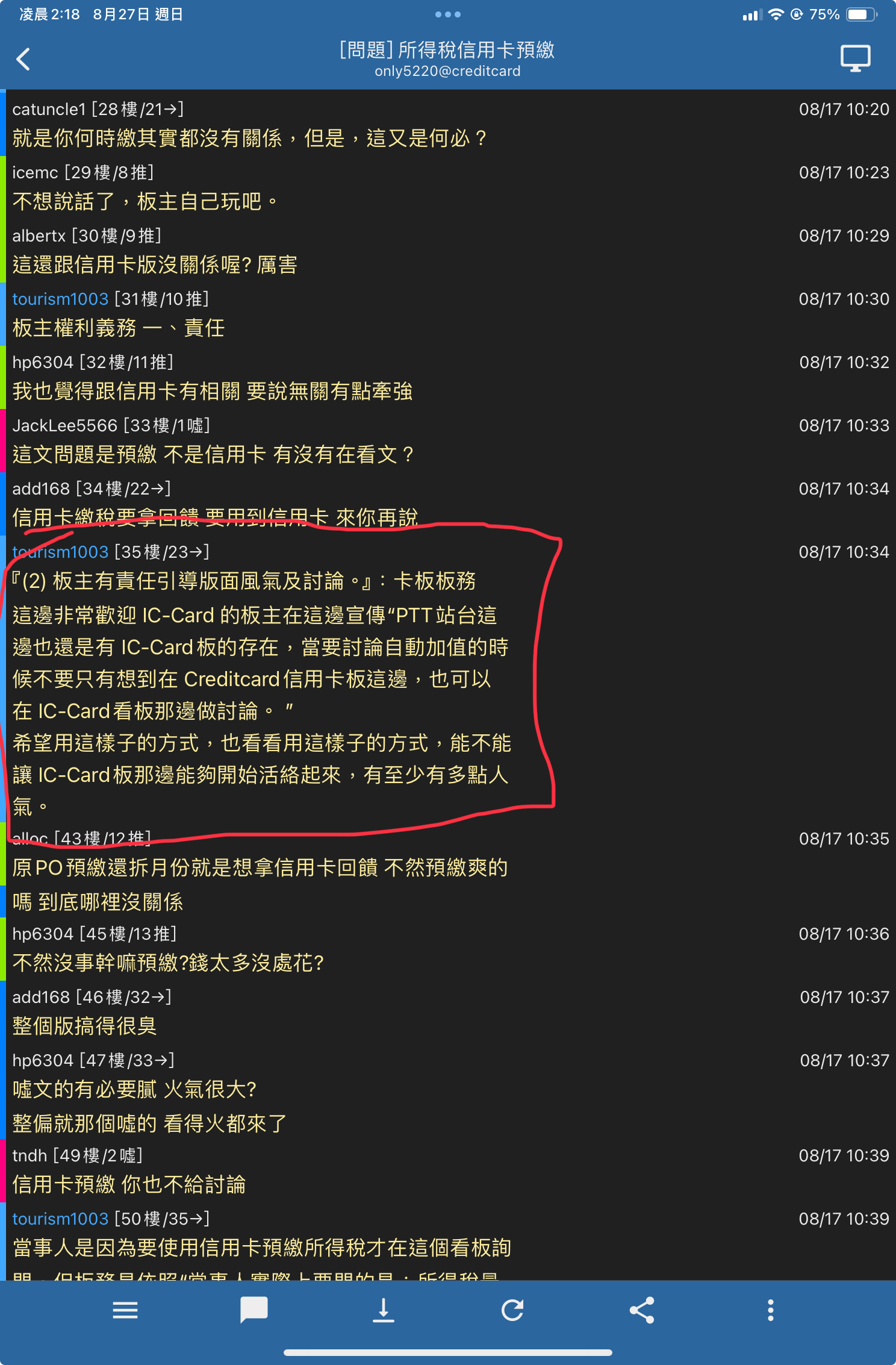896x1365 pixels.
Task: Open the hamburger menu in bottom bar
Action: coord(125,1310)
